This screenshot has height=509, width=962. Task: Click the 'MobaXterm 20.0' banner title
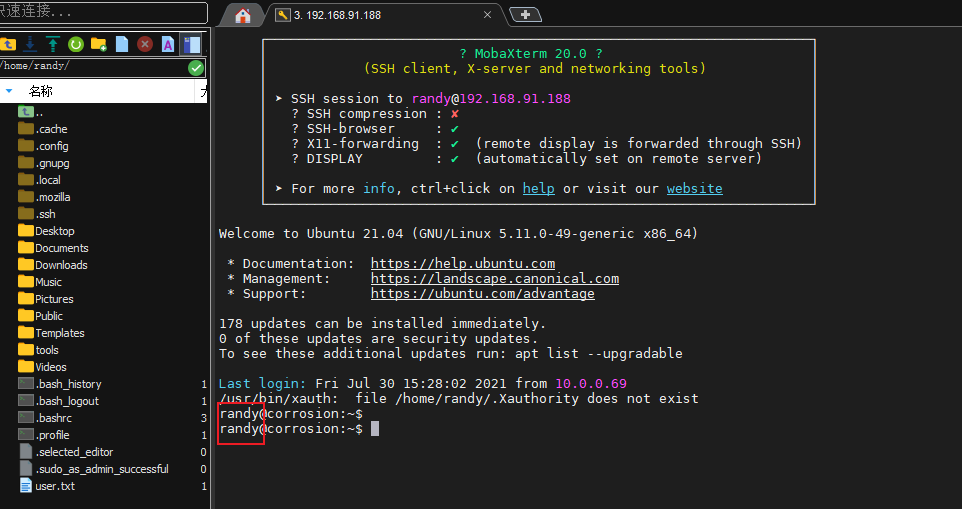533,54
